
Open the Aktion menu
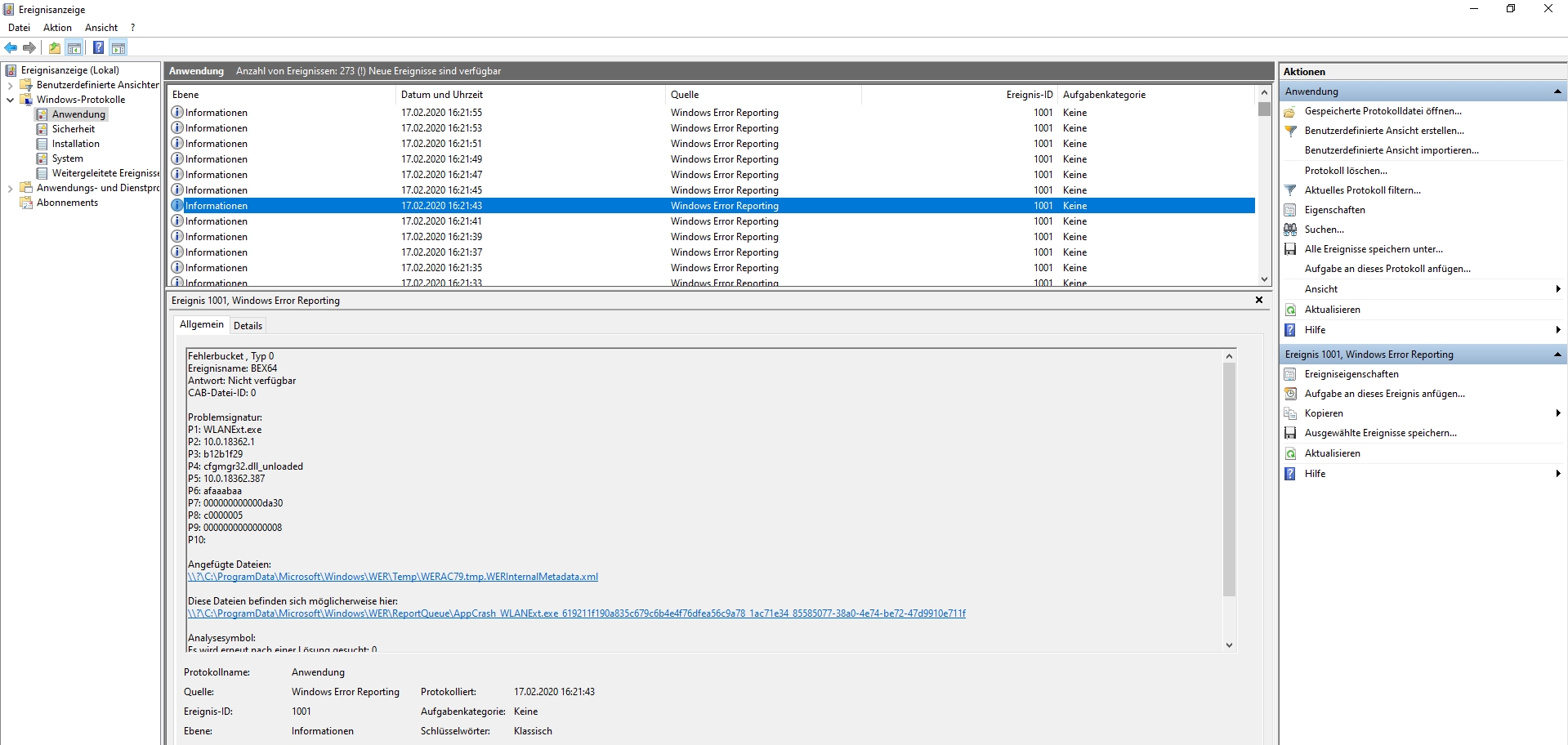(57, 28)
